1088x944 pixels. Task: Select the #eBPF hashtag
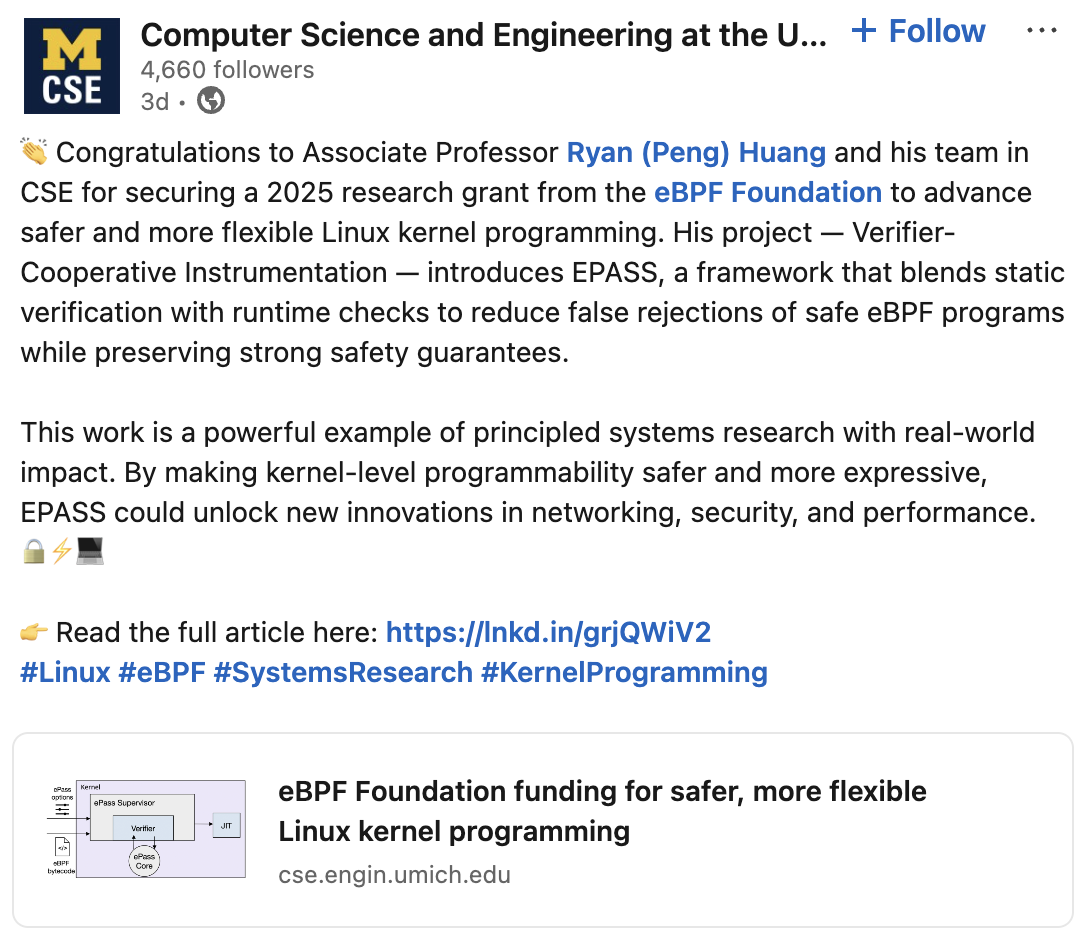tap(161, 672)
